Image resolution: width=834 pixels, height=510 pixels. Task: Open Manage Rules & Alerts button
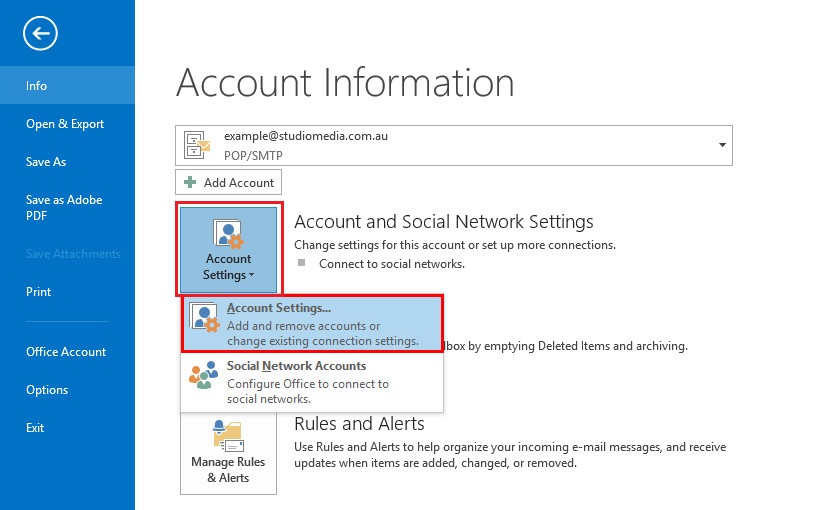229,454
